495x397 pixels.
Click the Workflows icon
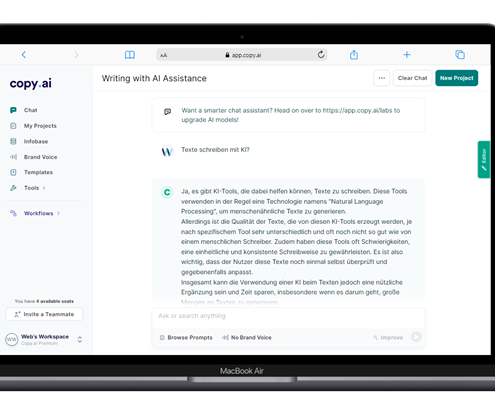click(13, 213)
